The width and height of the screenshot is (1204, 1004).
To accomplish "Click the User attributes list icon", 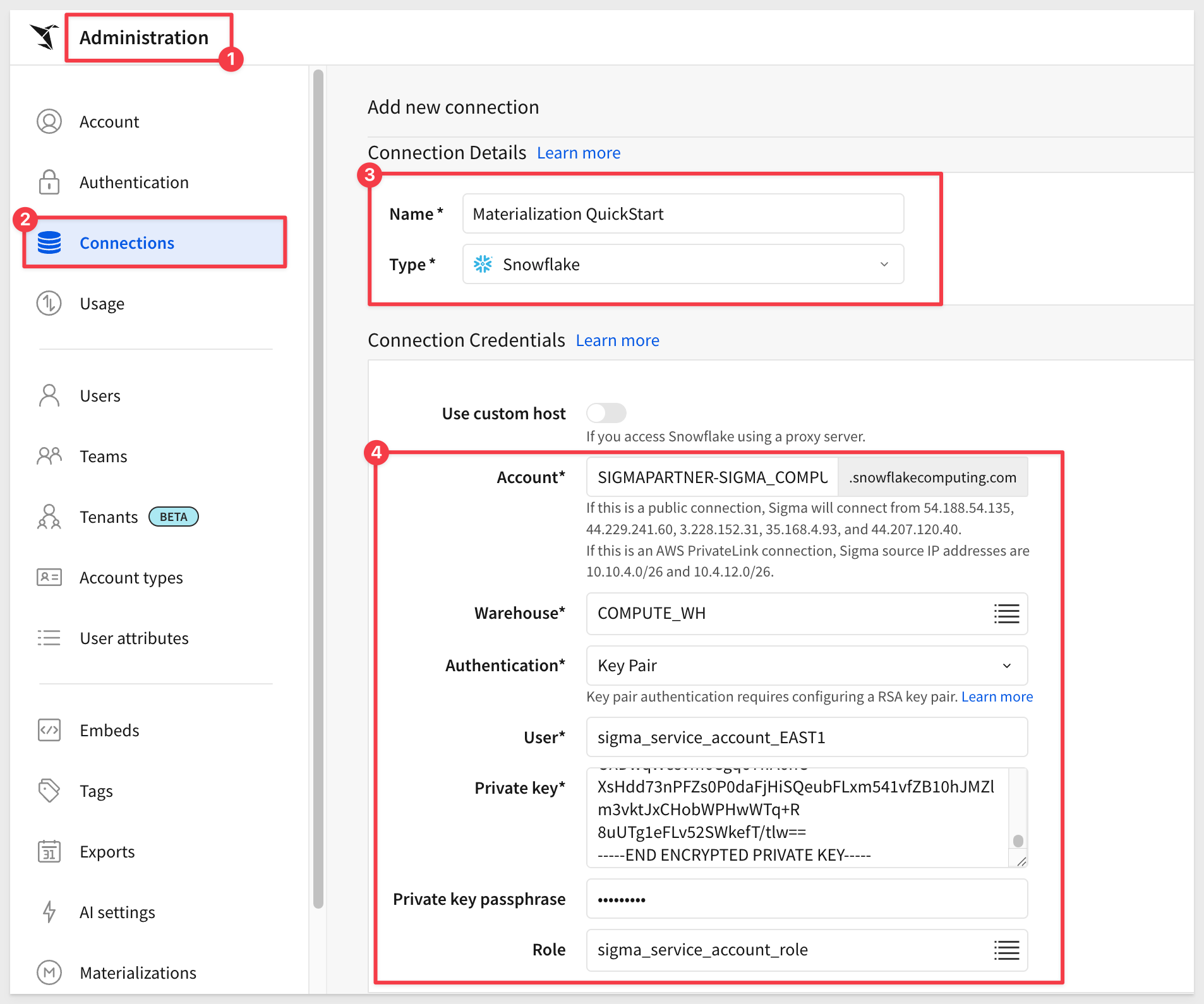I will (49, 638).
